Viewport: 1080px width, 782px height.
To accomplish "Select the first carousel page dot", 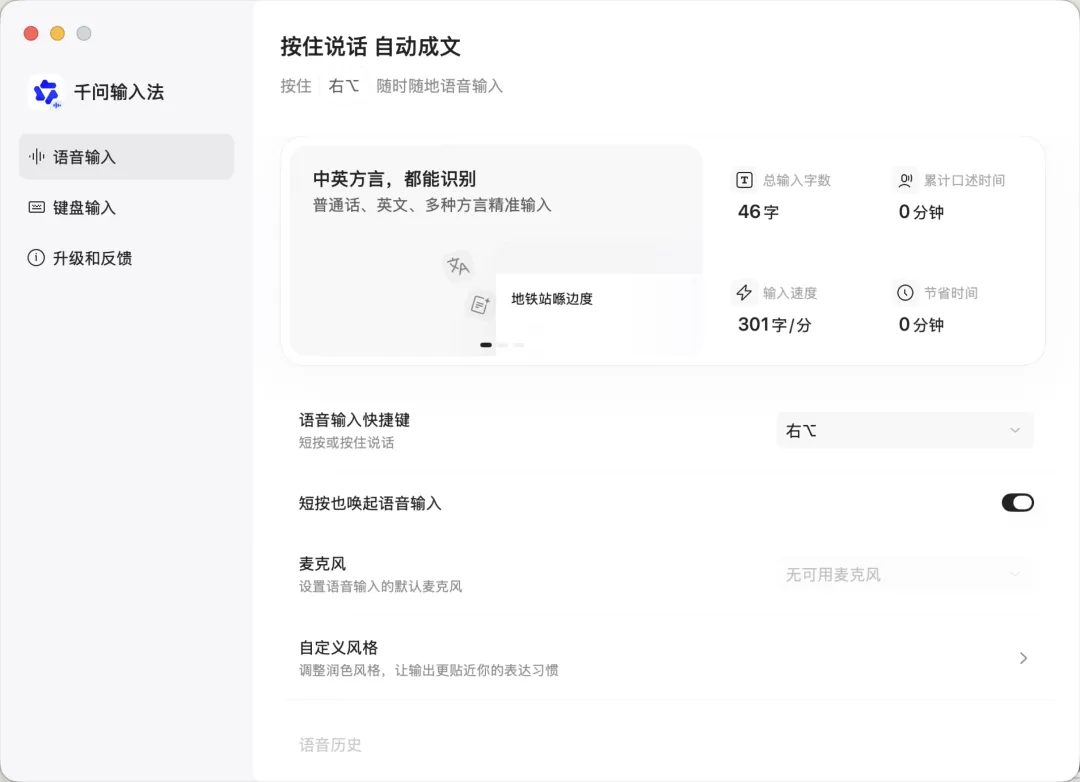I will (x=486, y=344).
